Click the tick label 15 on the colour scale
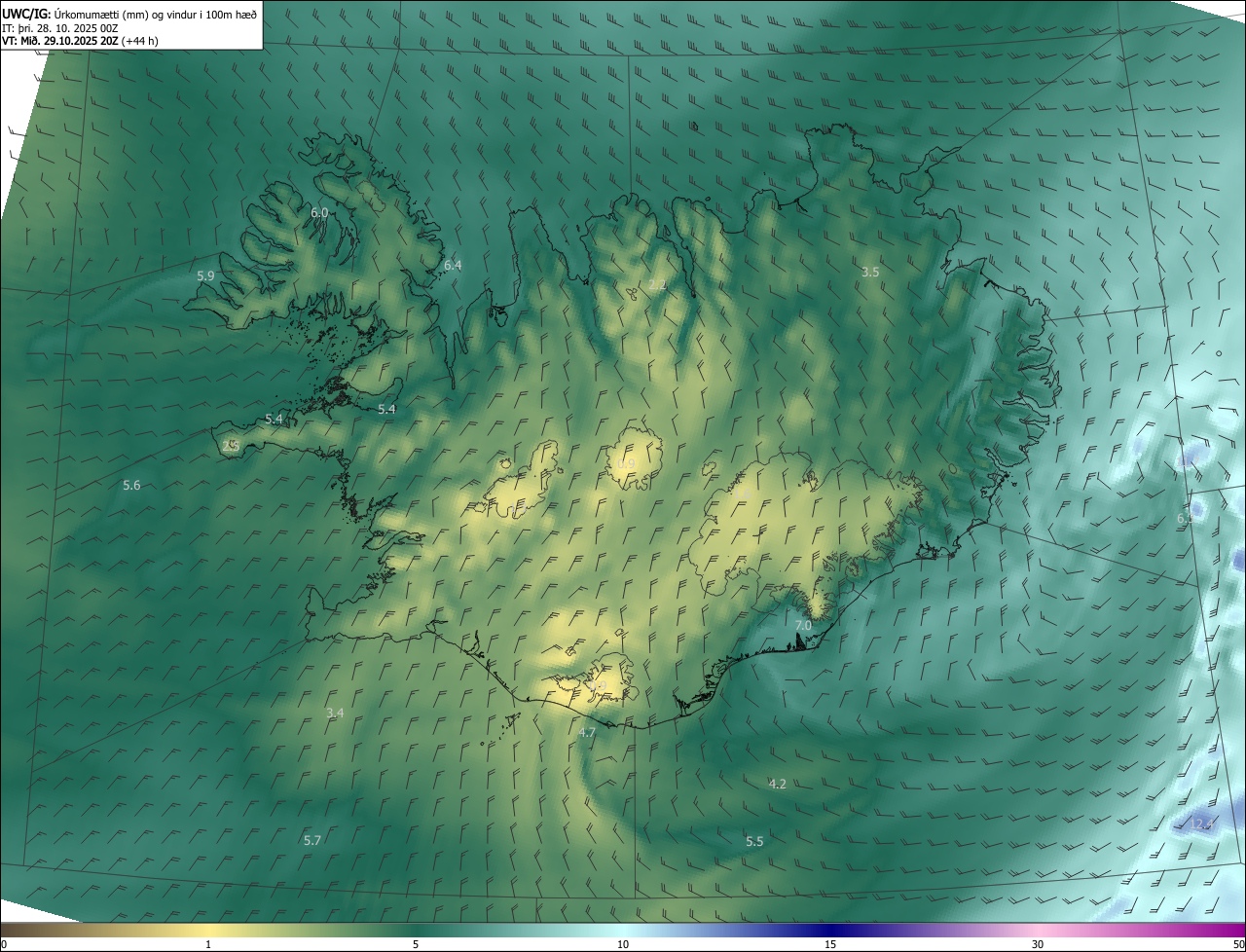 (830, 944)
